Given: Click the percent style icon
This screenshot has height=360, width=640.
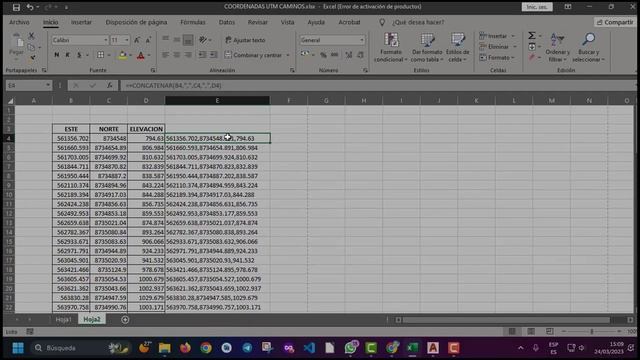Looking at the screenshot, I should 323,55.
